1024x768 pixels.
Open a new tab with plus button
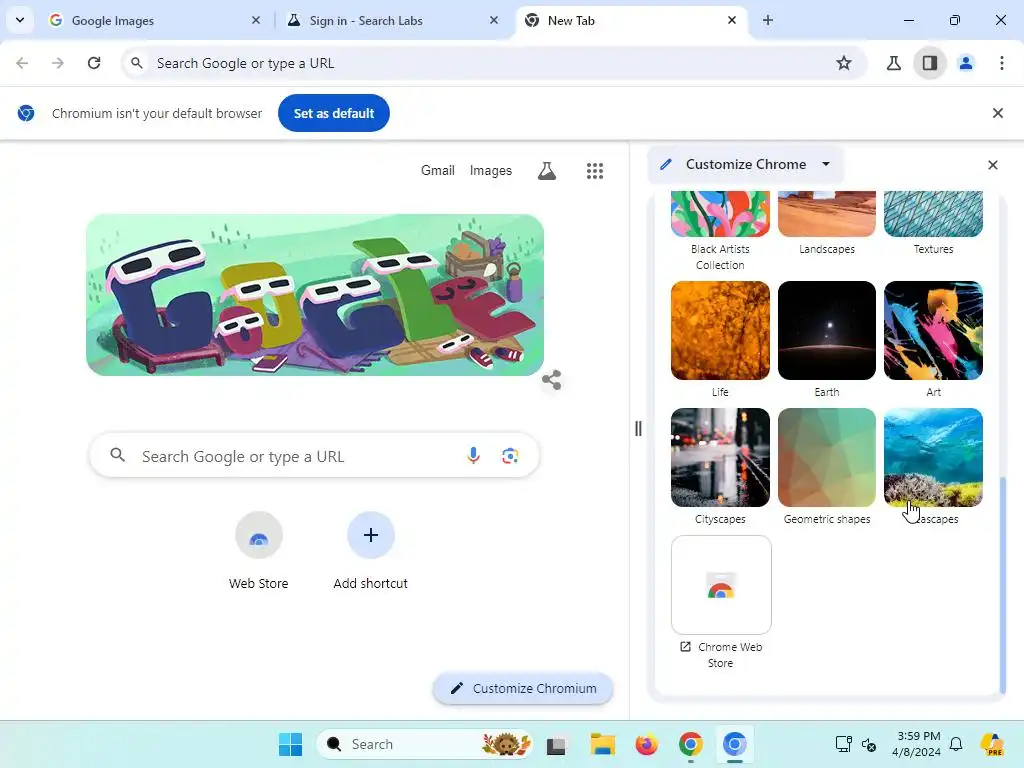click(x=768, y=20)
